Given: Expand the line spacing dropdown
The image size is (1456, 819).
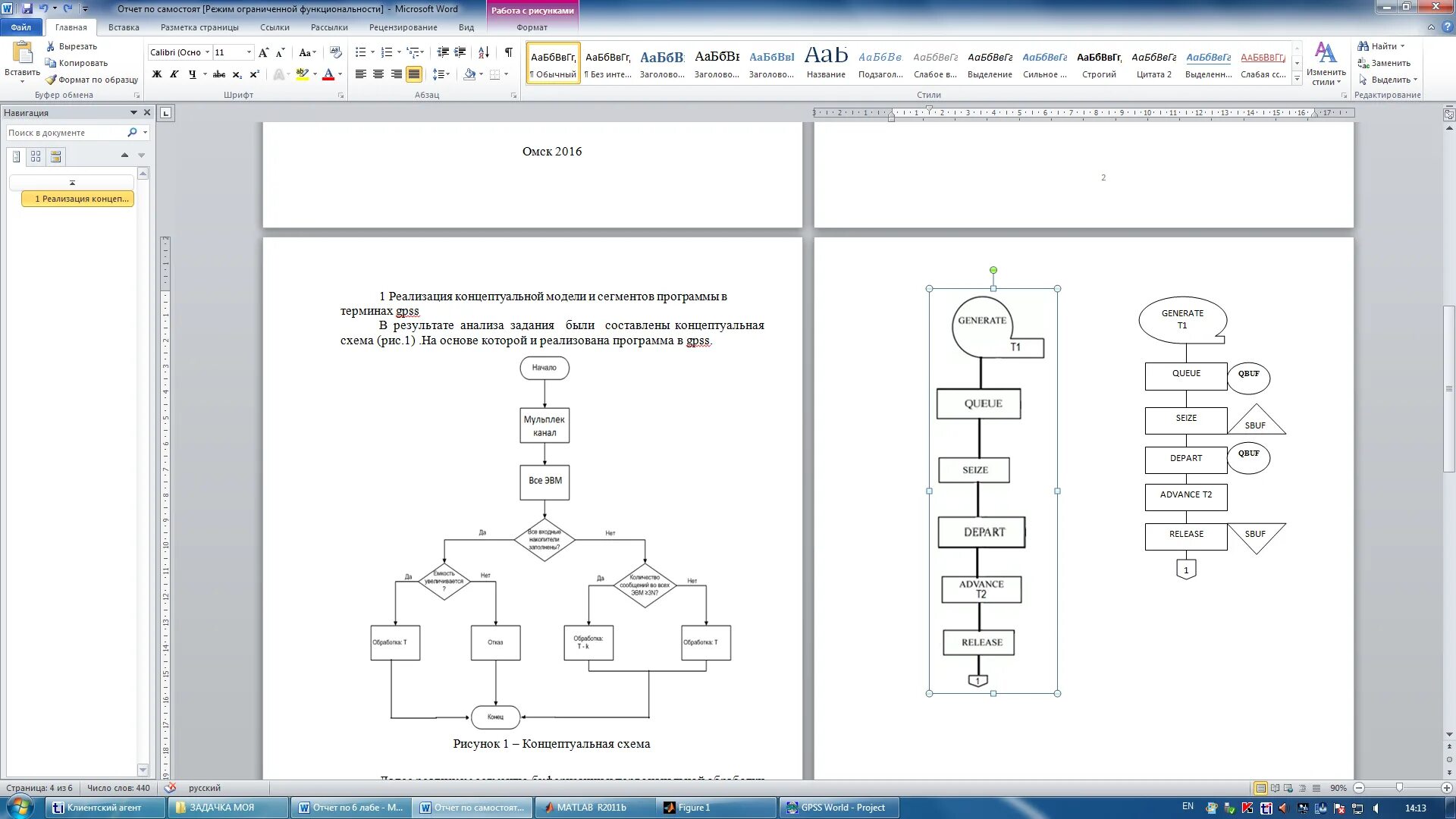Looking at the screenshot, I should [449, 74].
